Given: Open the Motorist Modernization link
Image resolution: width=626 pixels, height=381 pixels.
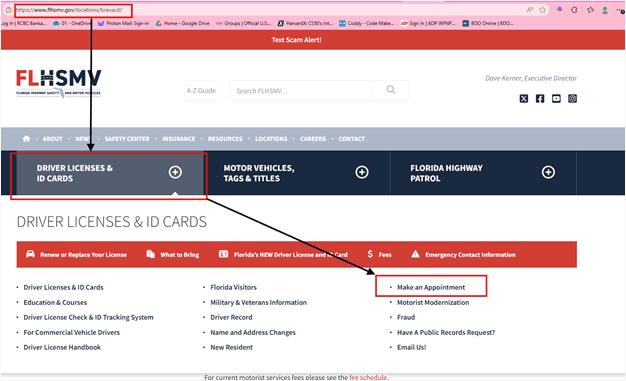Looking at the screenshot, I should [x=433, y=302].
